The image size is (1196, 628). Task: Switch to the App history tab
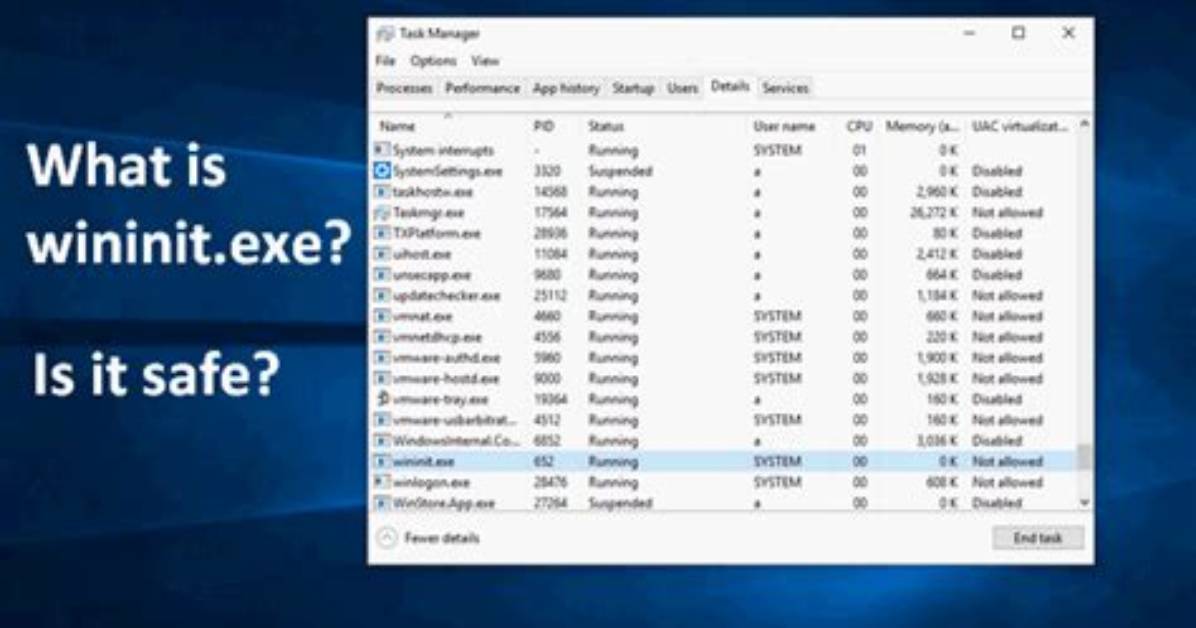click(x=566, y=88)
